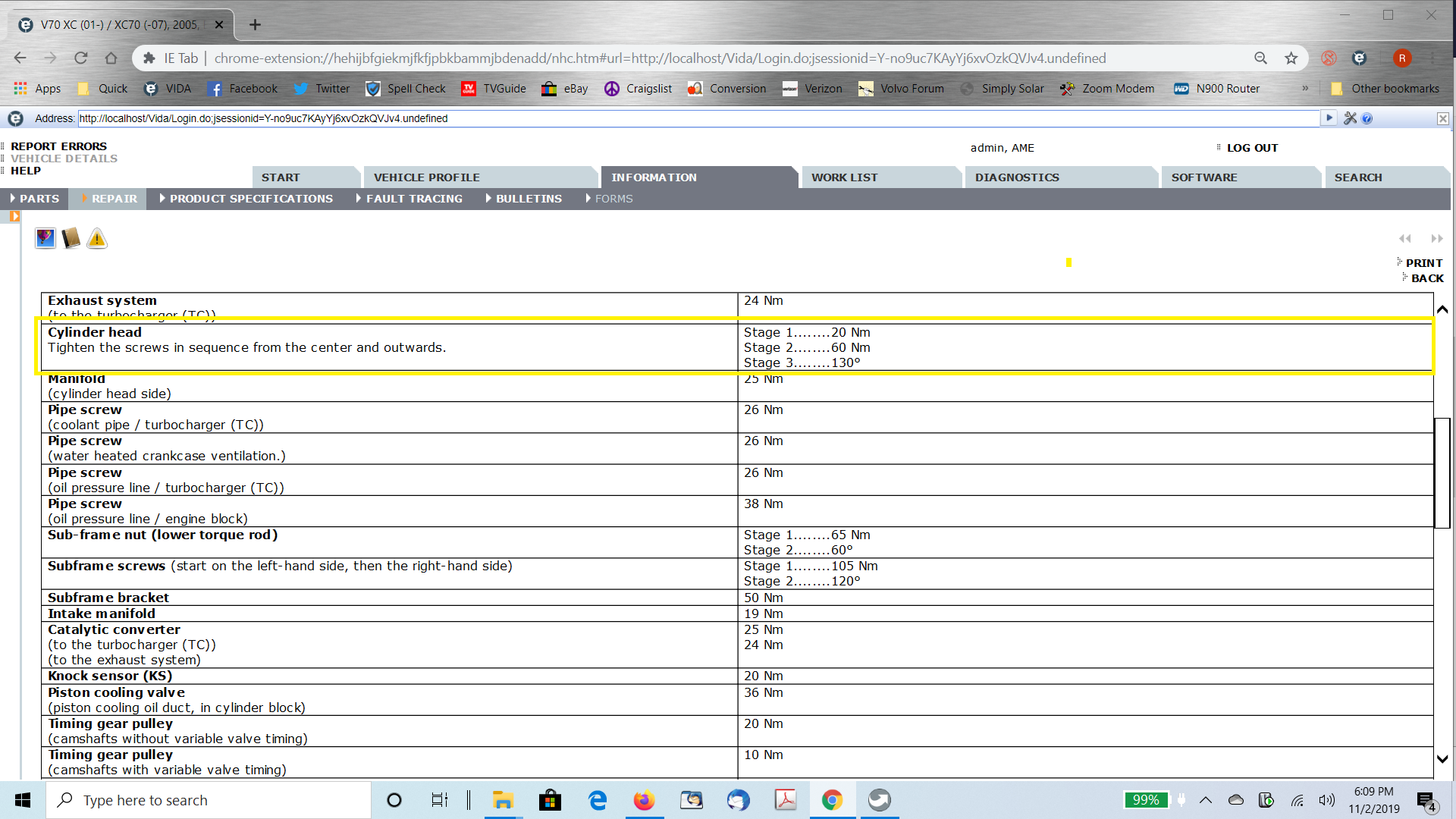Click the BACK link
Image resolution: width=1456 pixels, height=819 pixels.
point(1427,278)
